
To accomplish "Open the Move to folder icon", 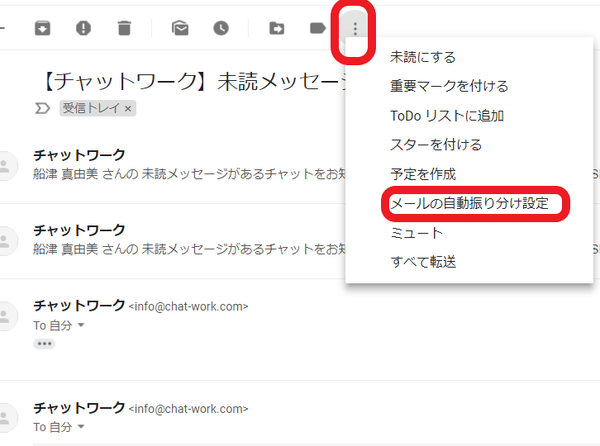I will coord(277,28).
